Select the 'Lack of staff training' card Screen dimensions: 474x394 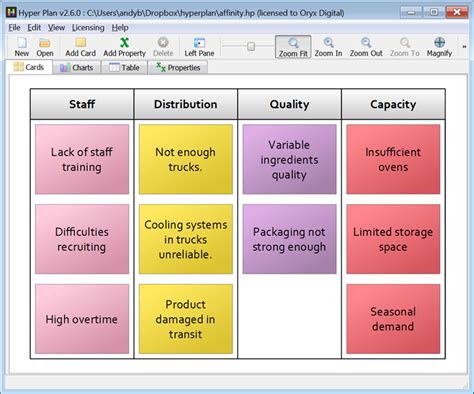point(82,159)
